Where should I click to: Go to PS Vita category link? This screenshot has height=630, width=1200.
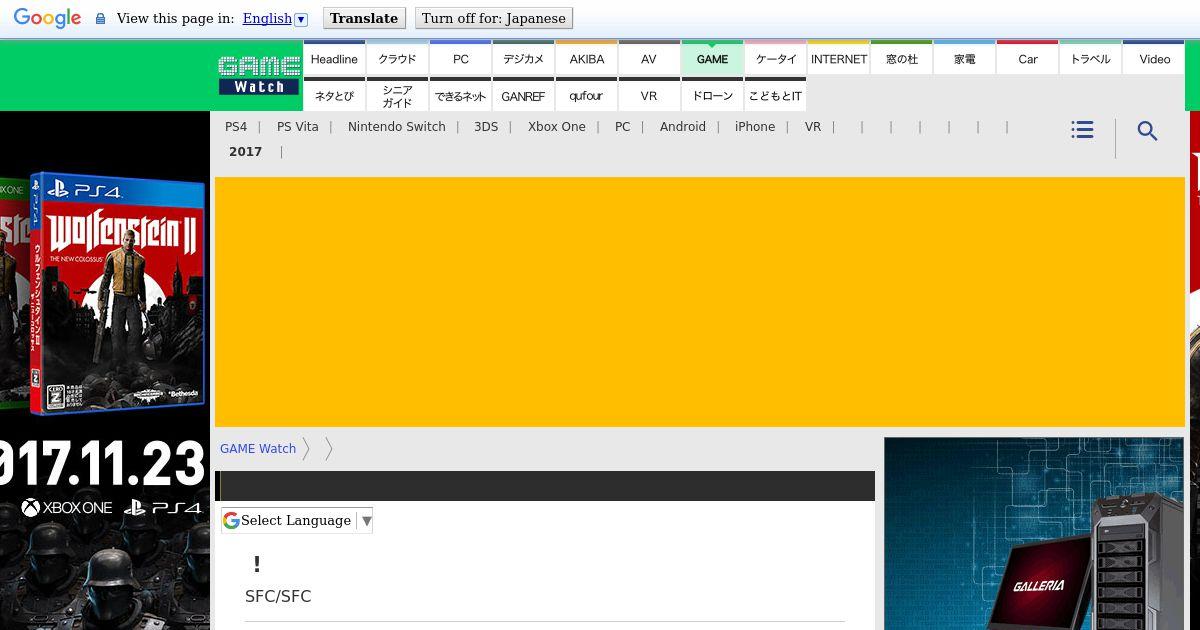(x=298, y=127)
